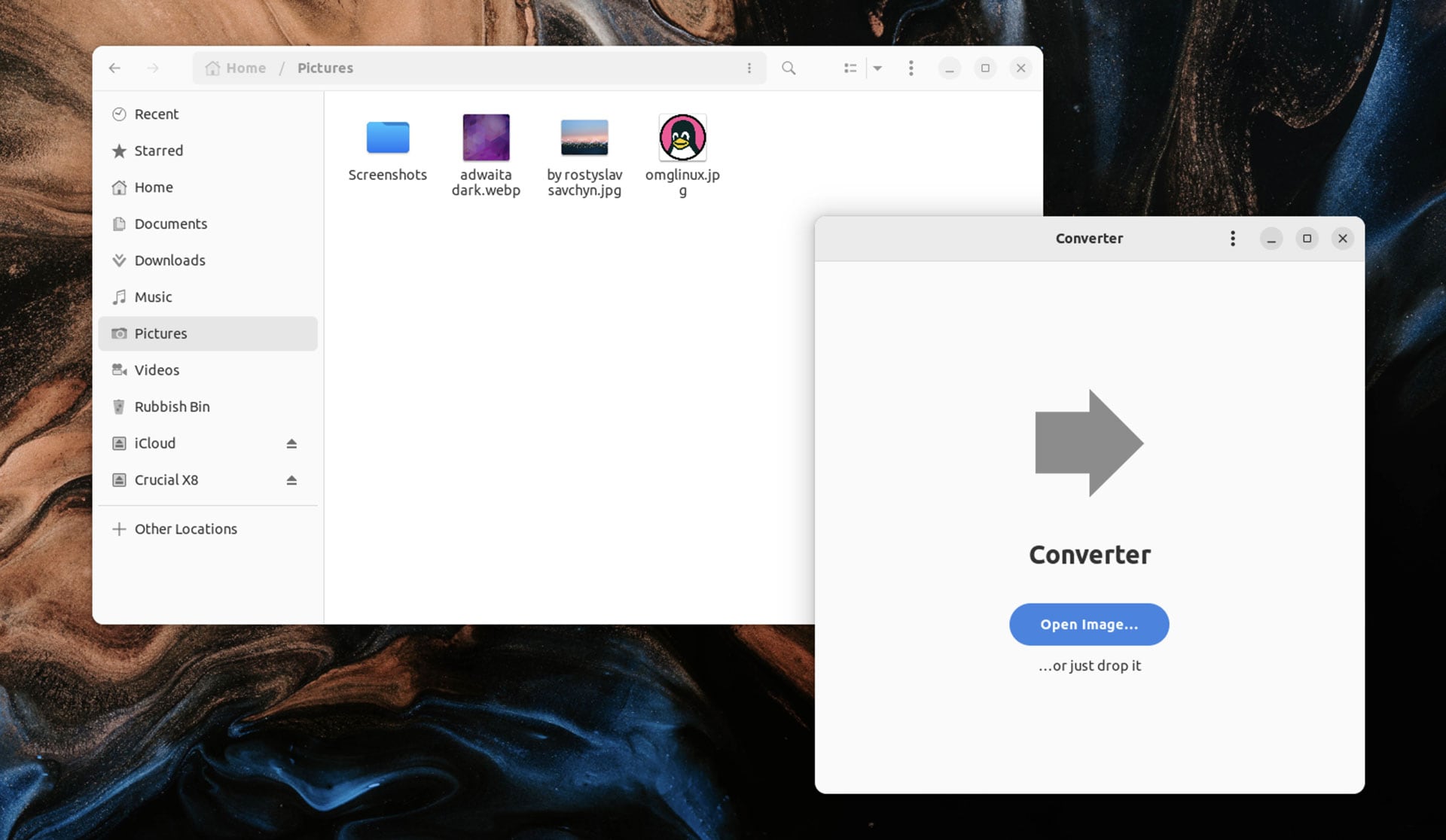
Task: Select the iCloud sidebar icon
Action: [x=121, y=443]
